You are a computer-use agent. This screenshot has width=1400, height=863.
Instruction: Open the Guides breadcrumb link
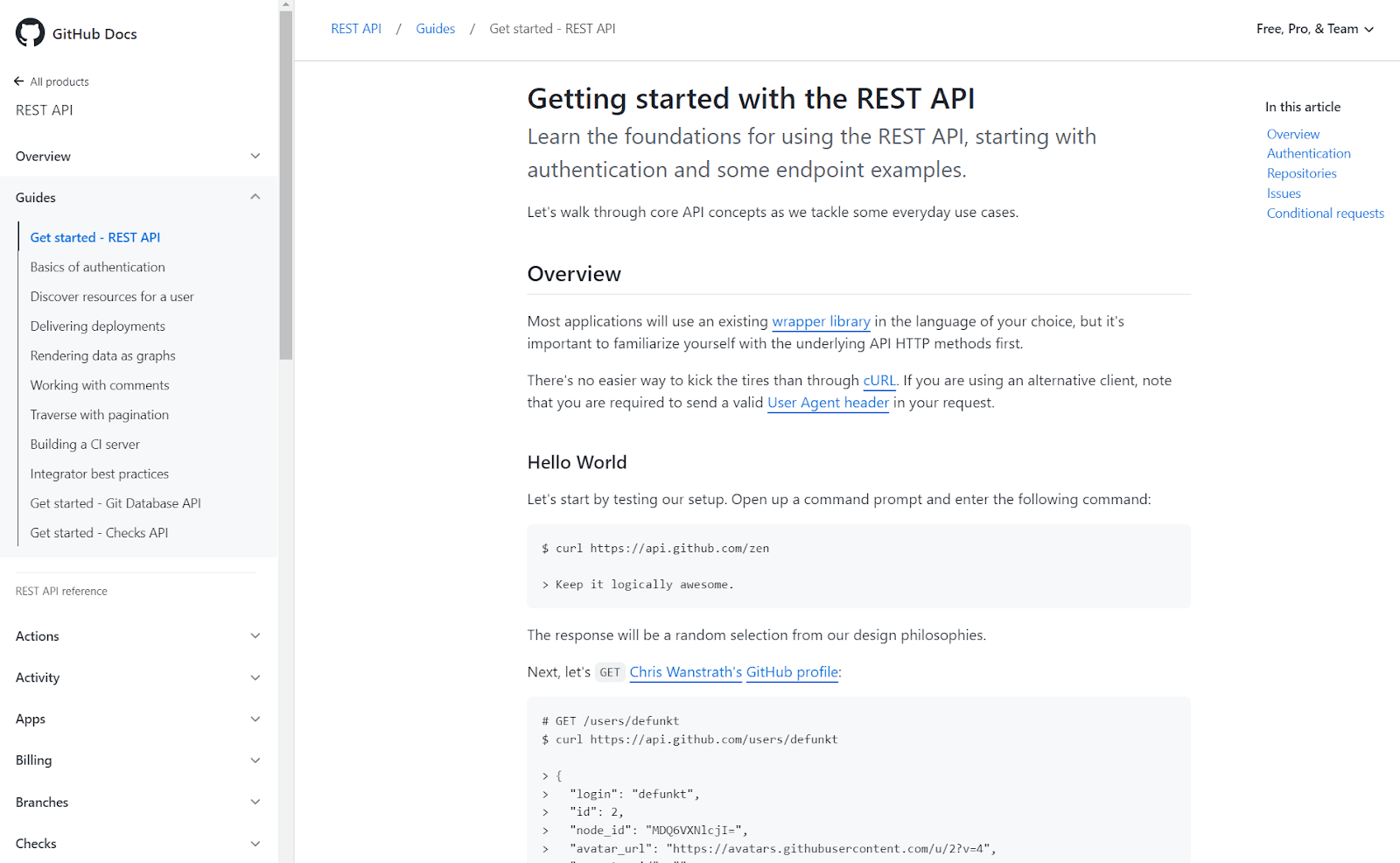click(x=435, y=29)
